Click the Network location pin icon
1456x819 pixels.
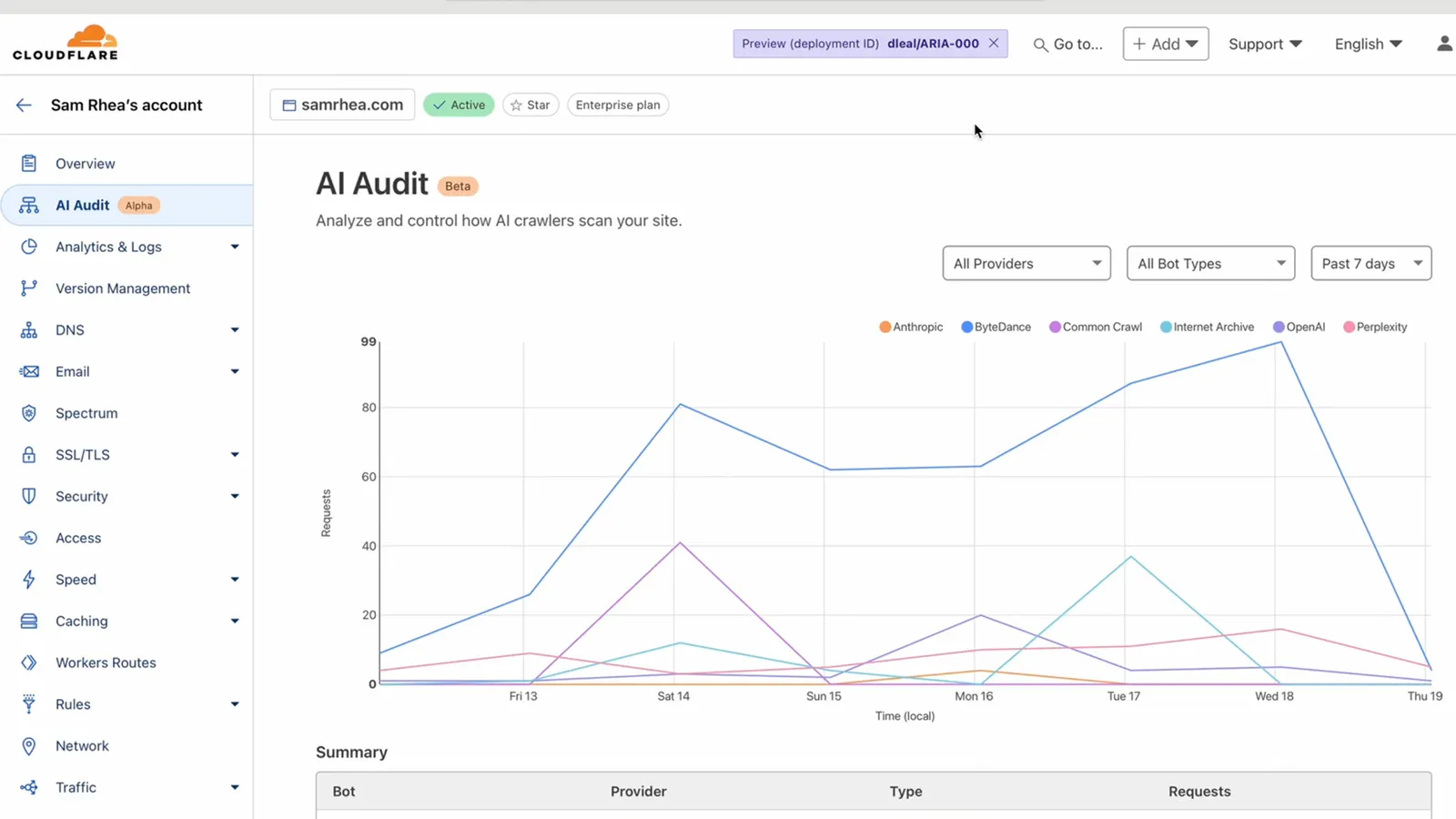point(29,746)
